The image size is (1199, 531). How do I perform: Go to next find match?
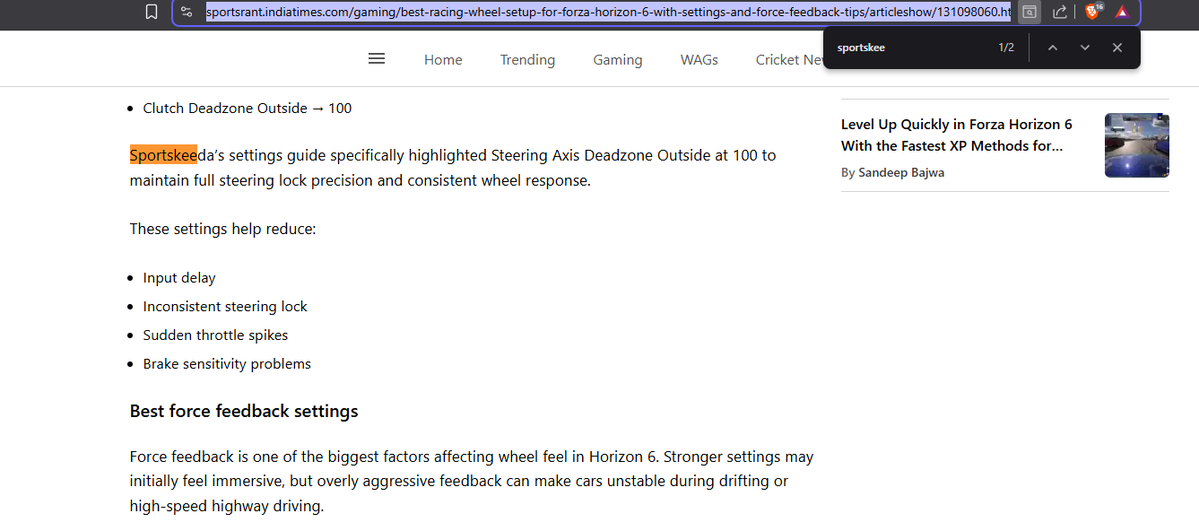coord(1084,47)
